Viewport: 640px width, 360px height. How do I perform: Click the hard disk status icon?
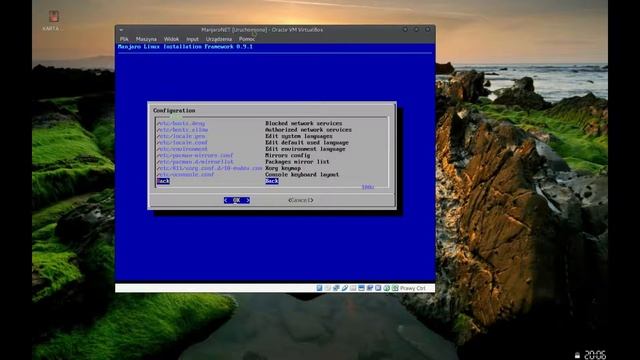(319, 288)
